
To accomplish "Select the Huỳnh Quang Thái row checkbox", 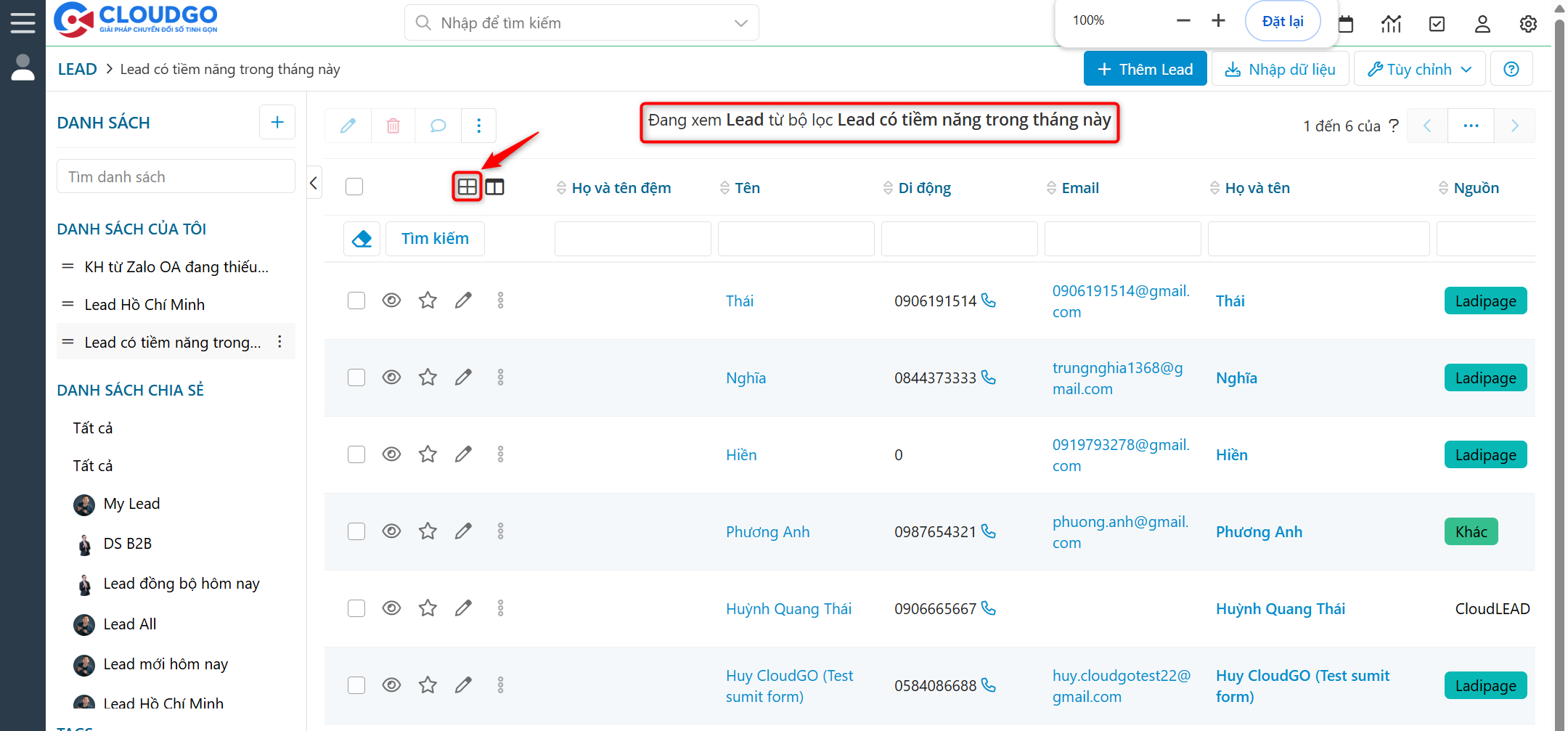I will 356,608.
